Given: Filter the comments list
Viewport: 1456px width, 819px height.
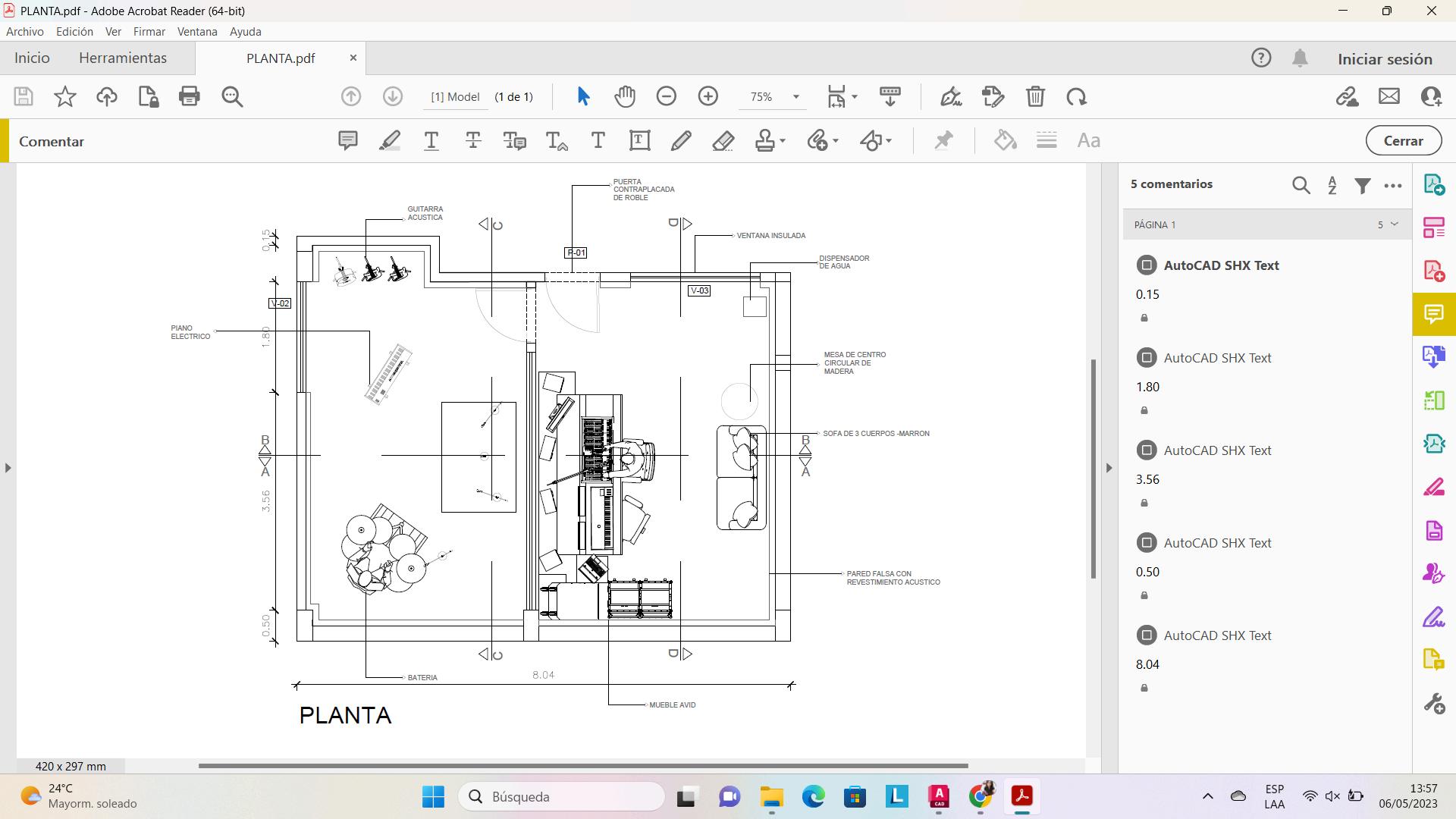Looking at the screenshot, I should pos(1362,185).
